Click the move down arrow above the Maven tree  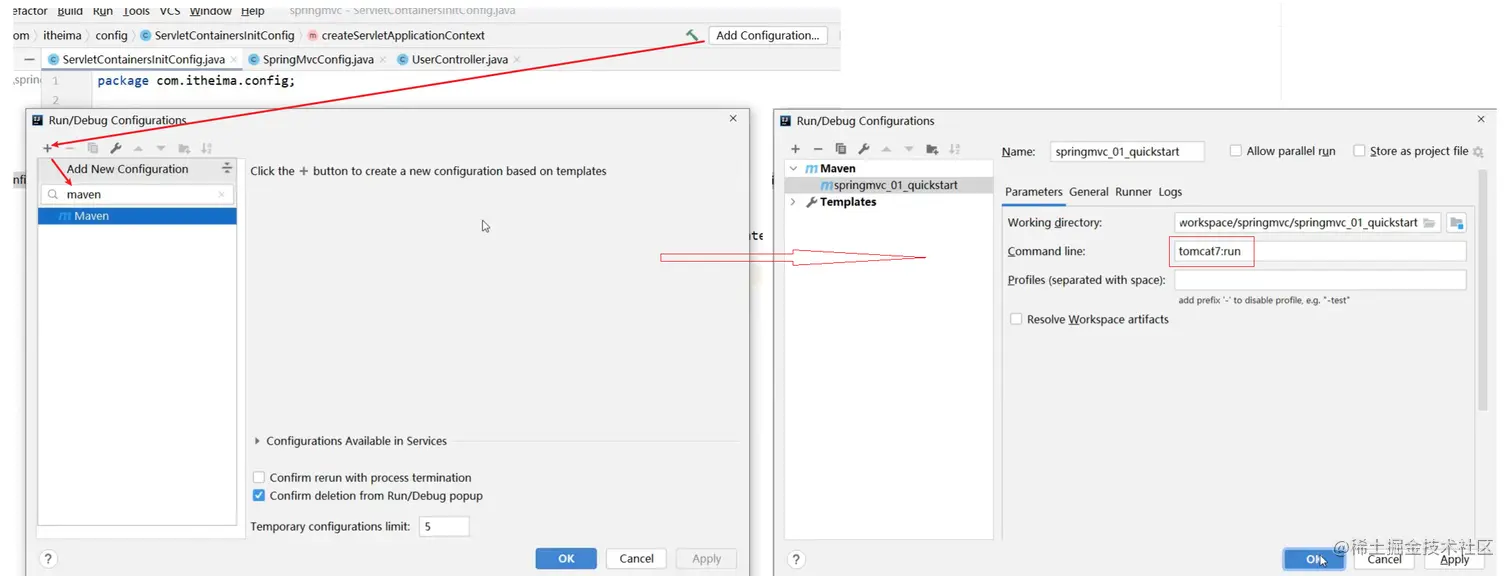coord(909,149)
